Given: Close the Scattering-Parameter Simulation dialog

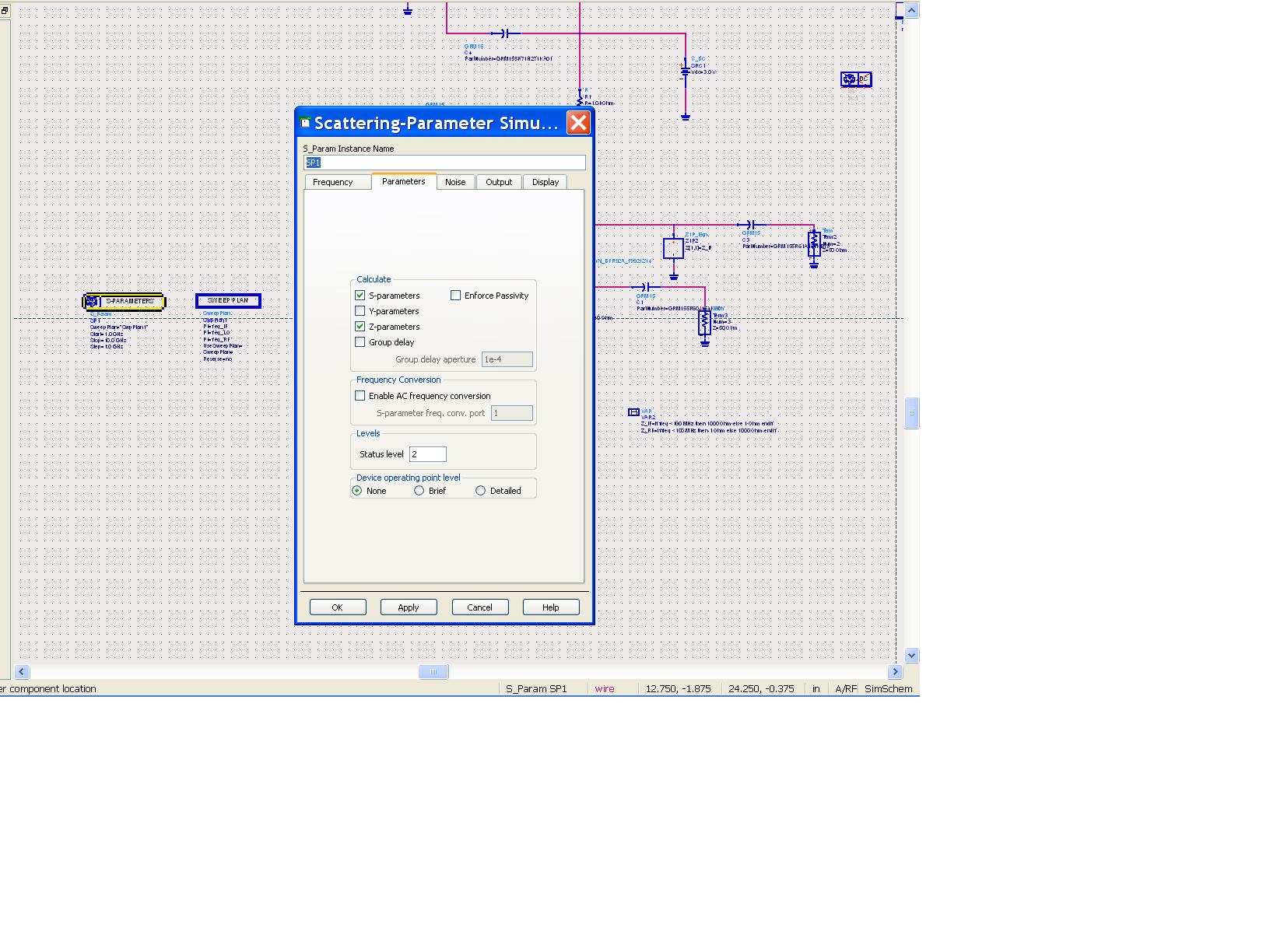Looking at the screenshot, I should 578,123.
